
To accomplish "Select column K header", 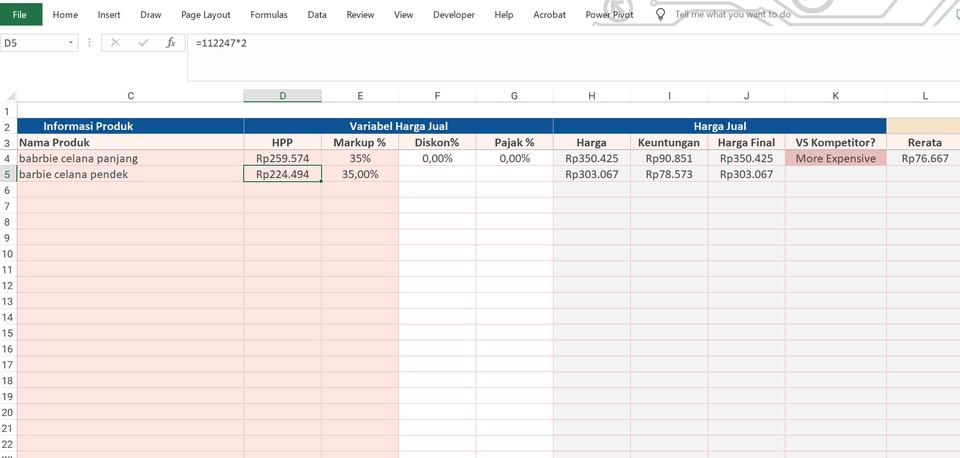I will [836, 96].
